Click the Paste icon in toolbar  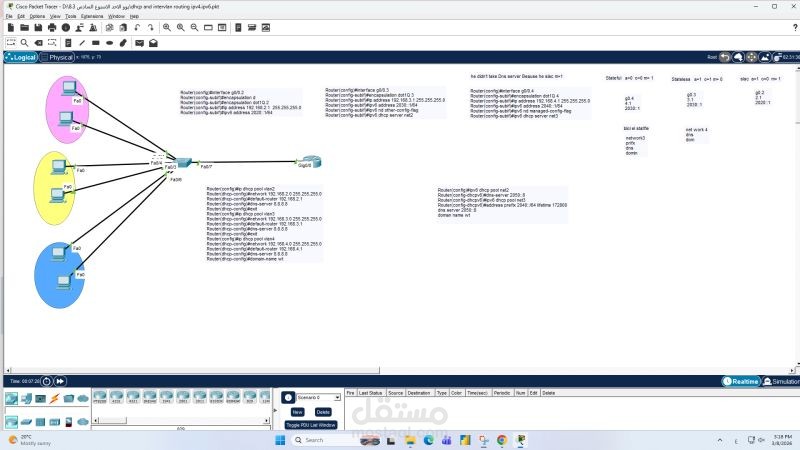pos(123,28)
